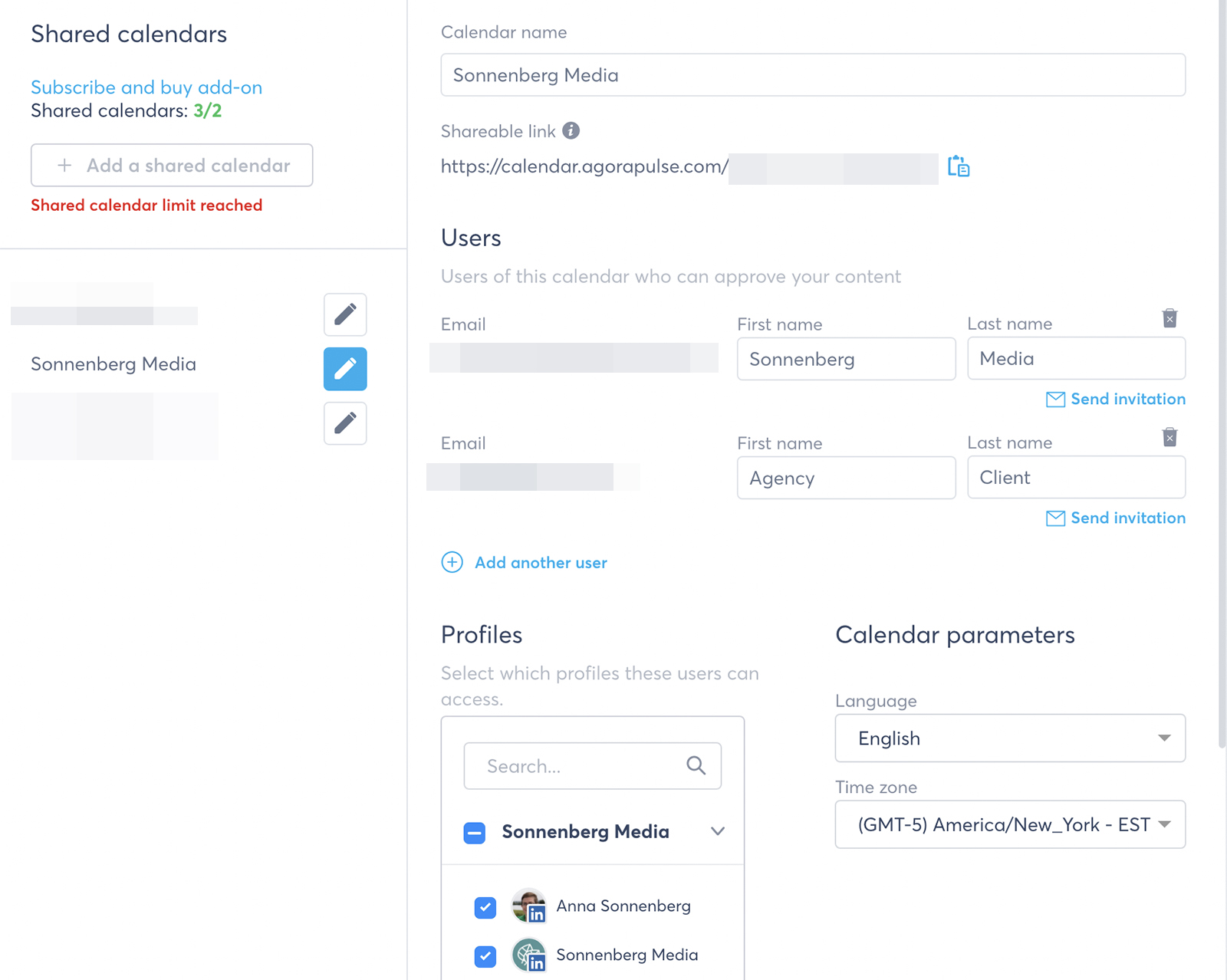Viewport: 1227px width, 980px height.
Task: Click Last name field containing Media
Action: [1077, 358]
